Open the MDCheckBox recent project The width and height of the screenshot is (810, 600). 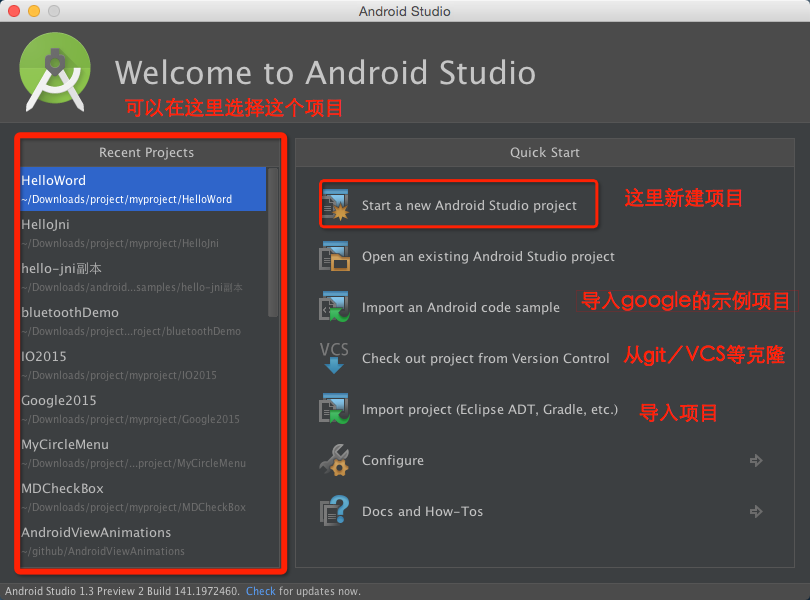pos(144,497)
